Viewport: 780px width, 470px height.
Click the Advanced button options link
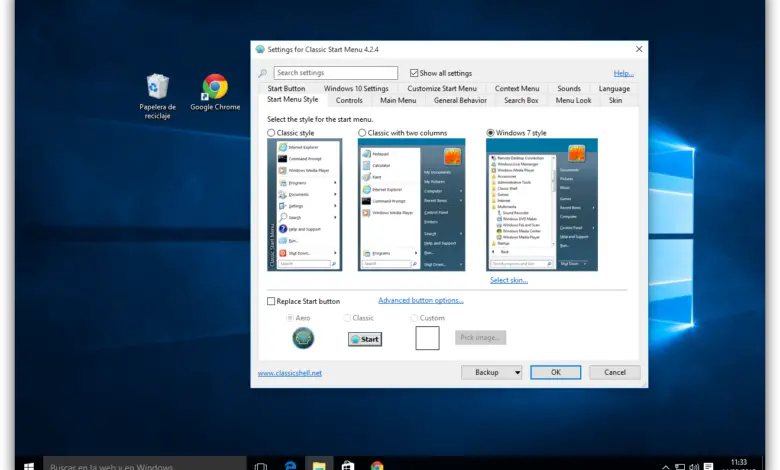coord(420,300)
